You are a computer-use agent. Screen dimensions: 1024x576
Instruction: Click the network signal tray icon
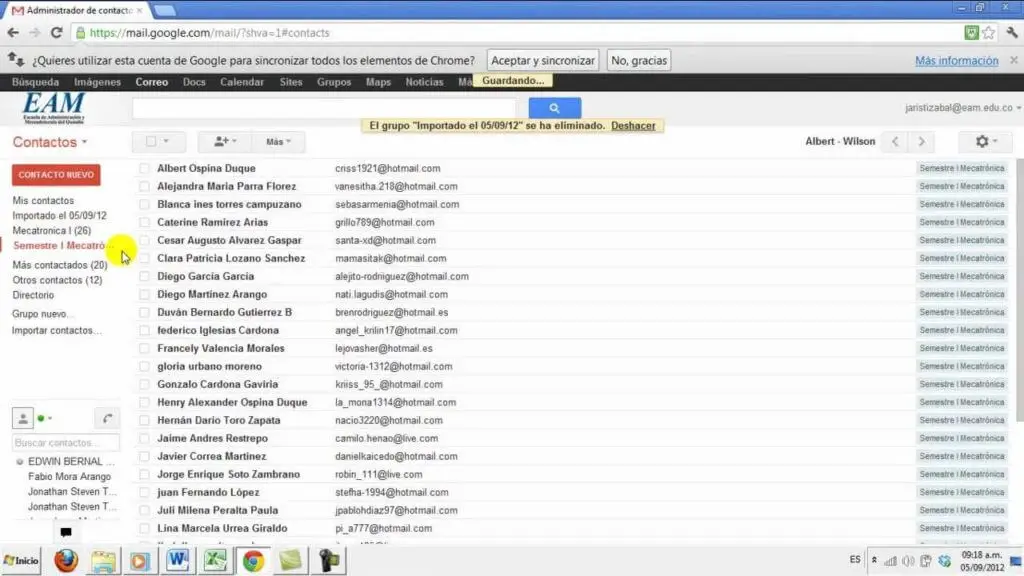(x=891, y=561)
